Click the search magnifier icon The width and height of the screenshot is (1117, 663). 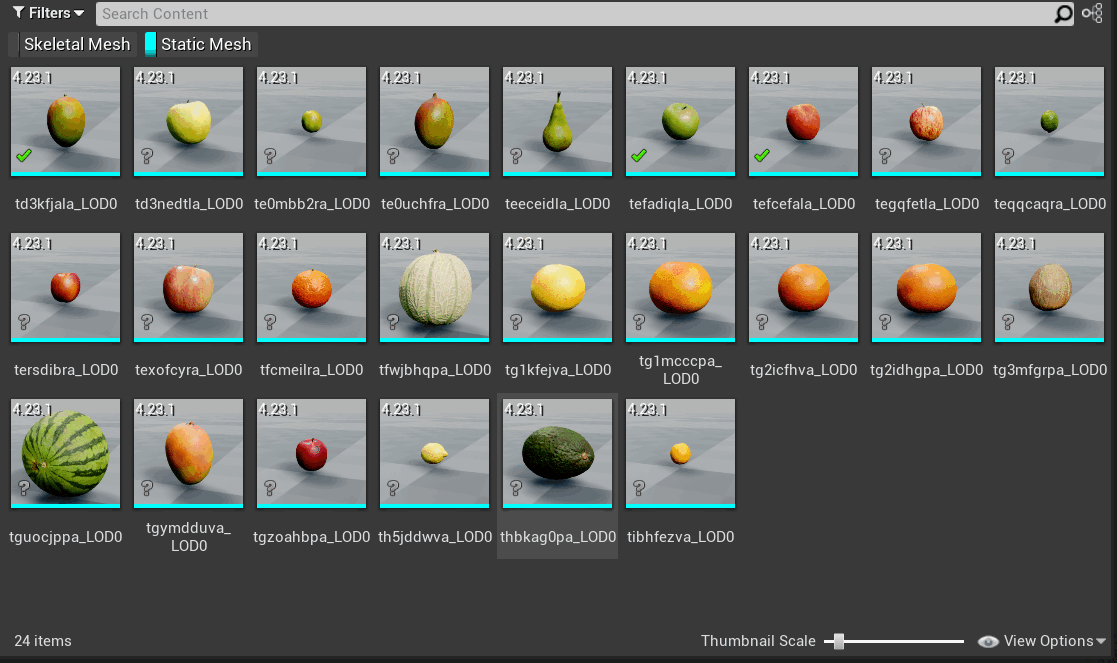1063,13
